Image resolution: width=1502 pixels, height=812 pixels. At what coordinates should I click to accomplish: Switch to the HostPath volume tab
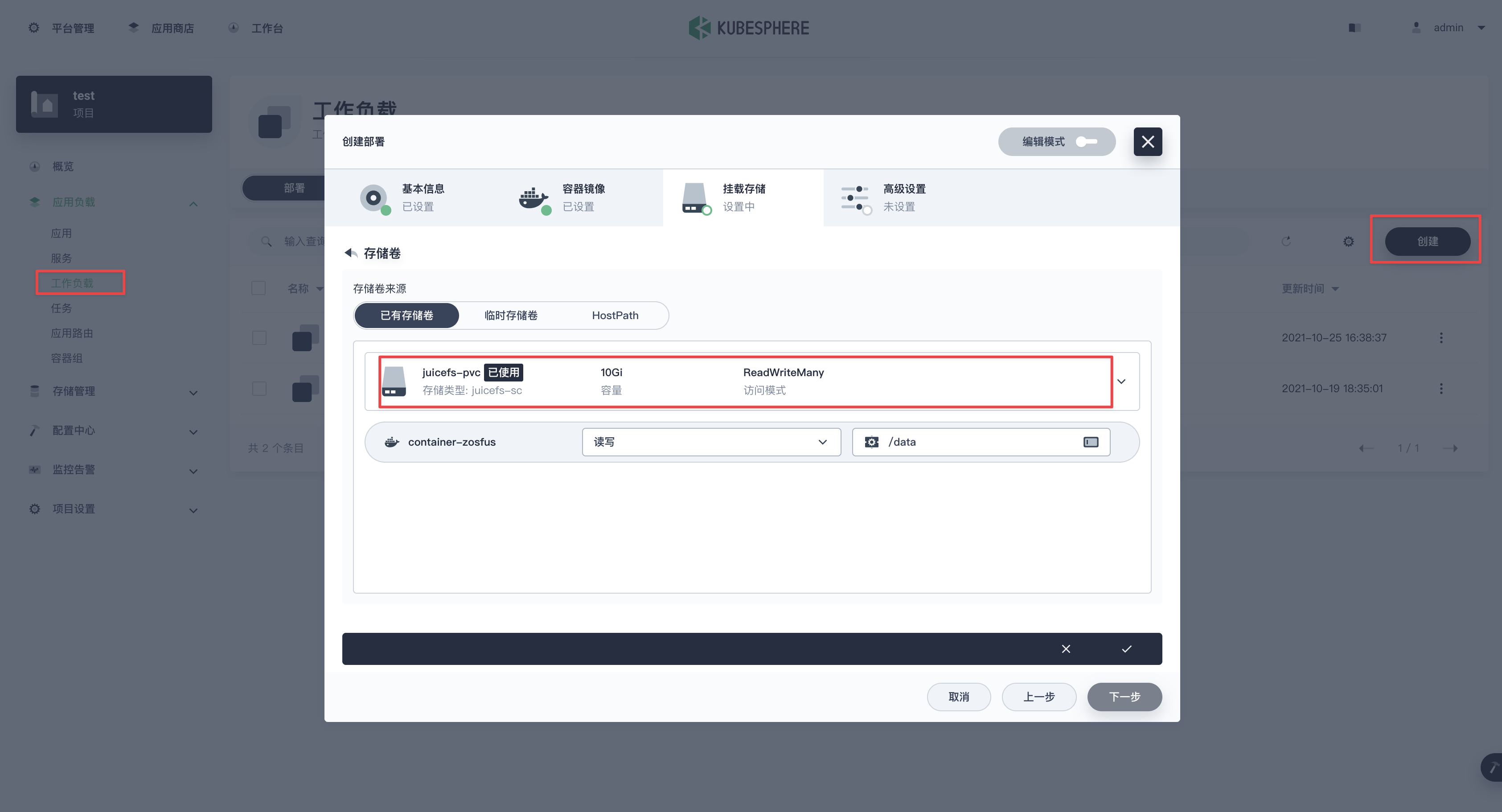point(615,315)
